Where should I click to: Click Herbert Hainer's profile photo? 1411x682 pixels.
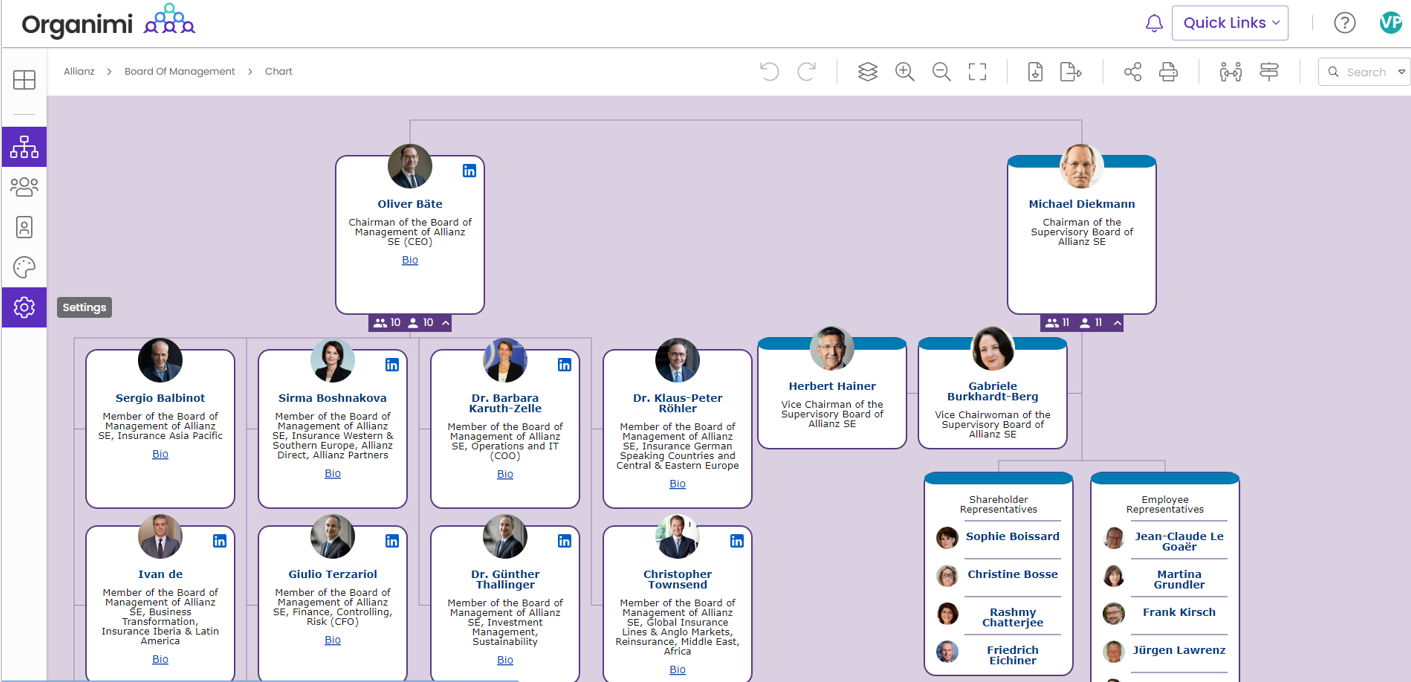pos(832,349)
